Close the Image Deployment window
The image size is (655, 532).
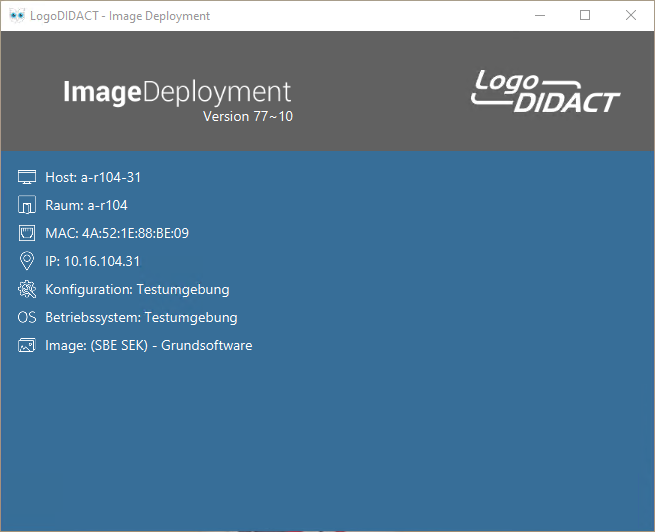631,15
